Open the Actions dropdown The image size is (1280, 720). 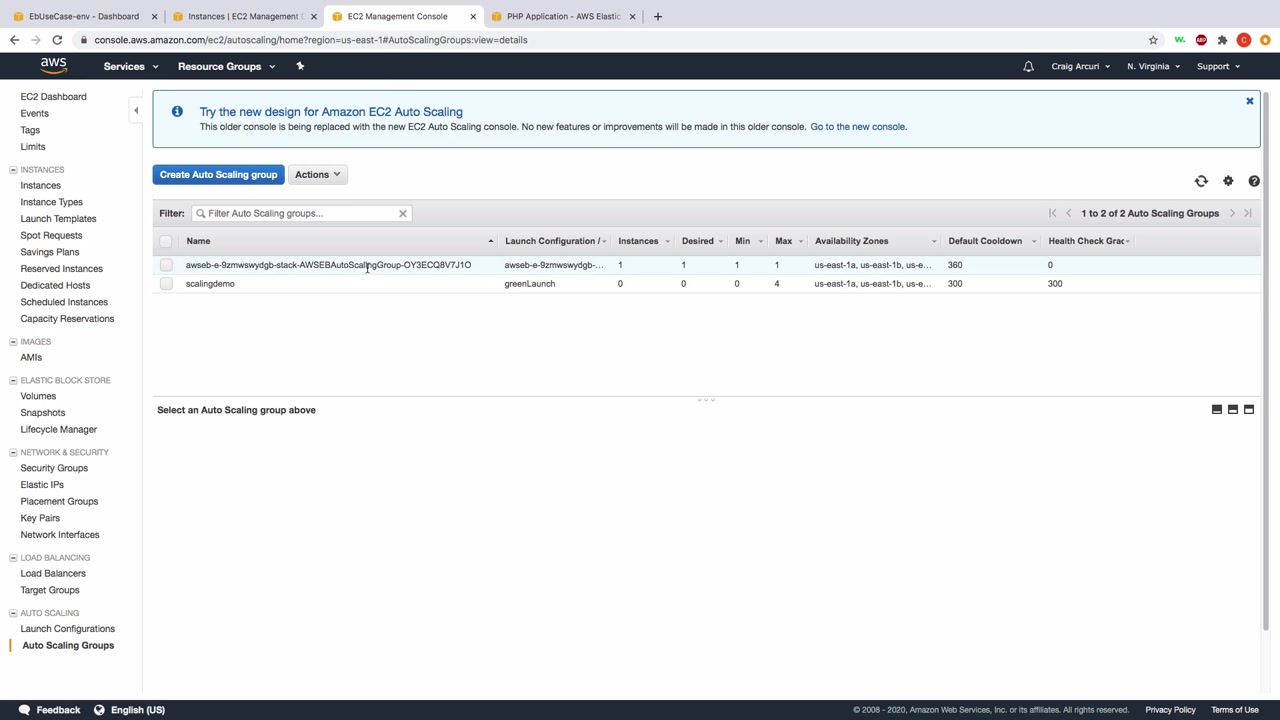point(317,175)
